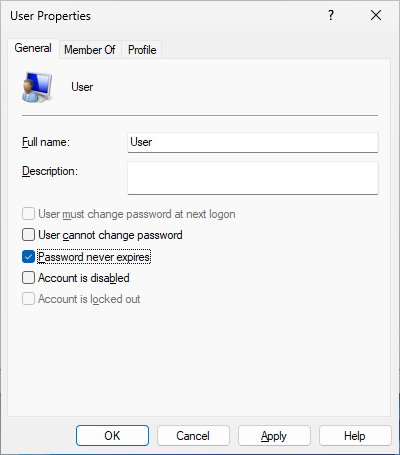Check User must change password at next logon

tap(28, 214)
